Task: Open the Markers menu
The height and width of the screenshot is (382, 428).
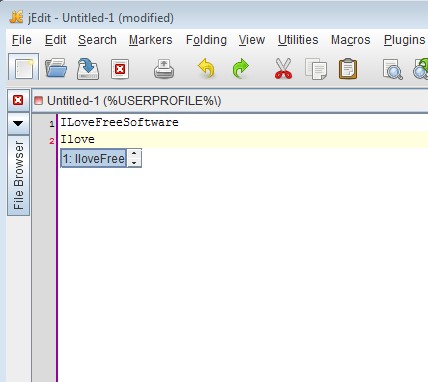Action: coord(151,40)
